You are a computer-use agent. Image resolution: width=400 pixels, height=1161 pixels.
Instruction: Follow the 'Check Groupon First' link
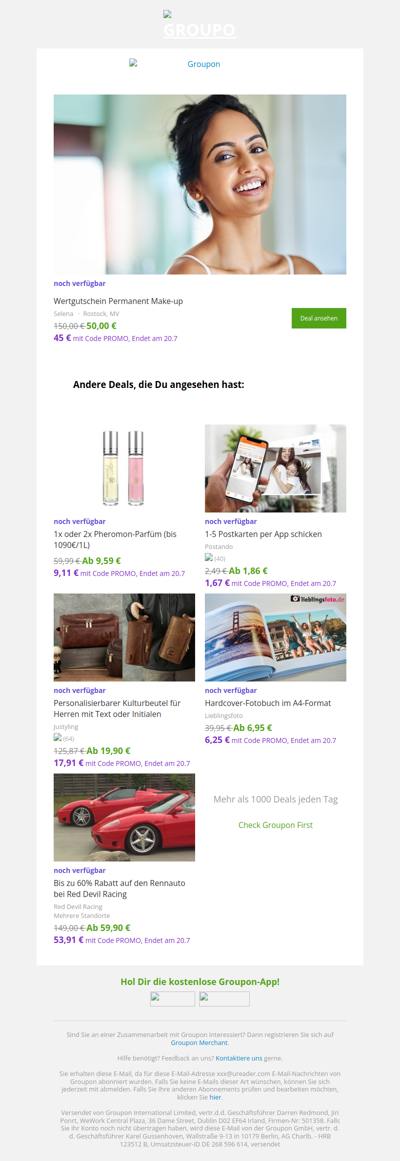pos(276,825)
